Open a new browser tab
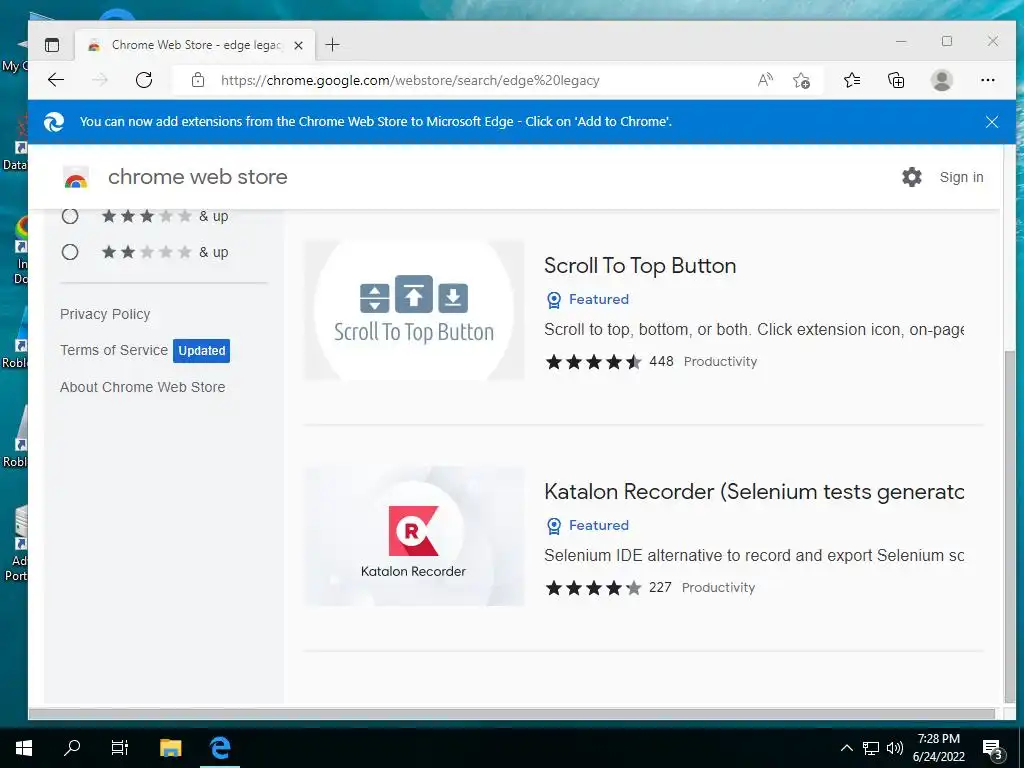The height and width of the screenshot is (768, 1024). [x=332, y=44]
